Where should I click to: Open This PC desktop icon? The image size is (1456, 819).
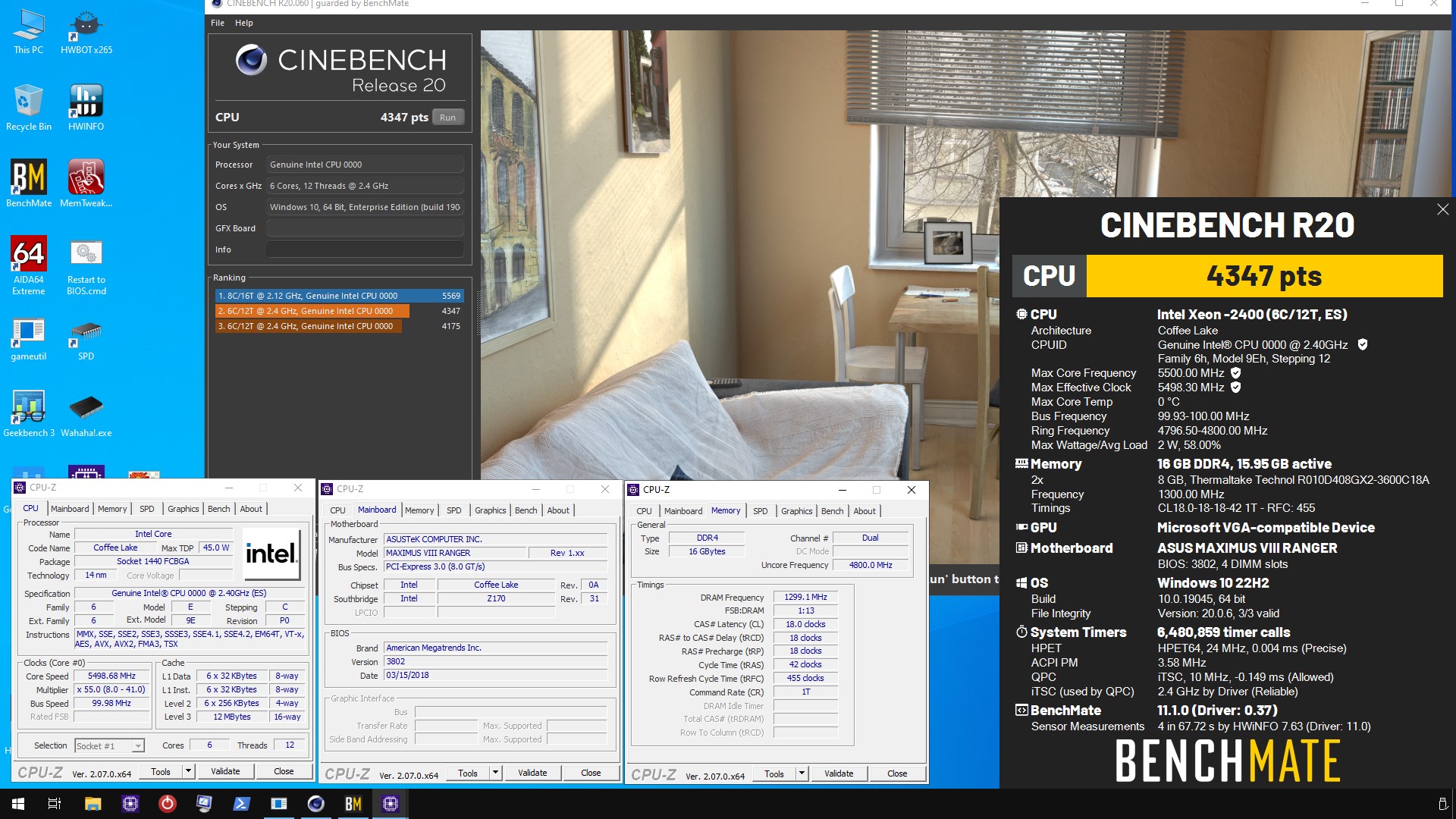pyautogui.click(x=28, y=31)
